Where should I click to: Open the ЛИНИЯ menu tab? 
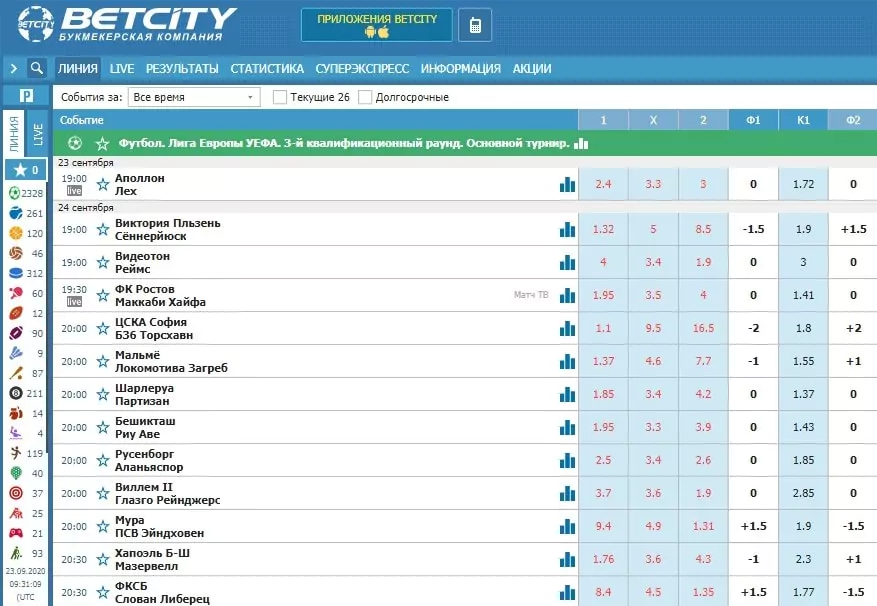78,68
